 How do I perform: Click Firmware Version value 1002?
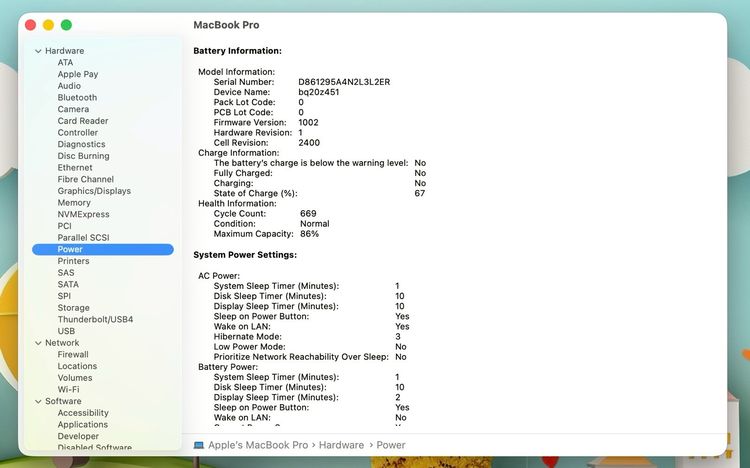pyautogui.click(x=308, y=123)
